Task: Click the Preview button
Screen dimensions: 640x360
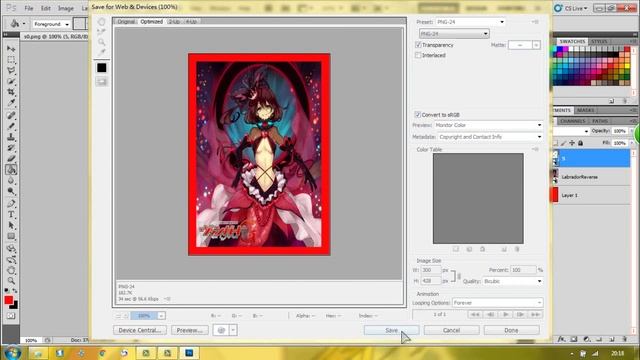Action: click(x=190, y=330)
